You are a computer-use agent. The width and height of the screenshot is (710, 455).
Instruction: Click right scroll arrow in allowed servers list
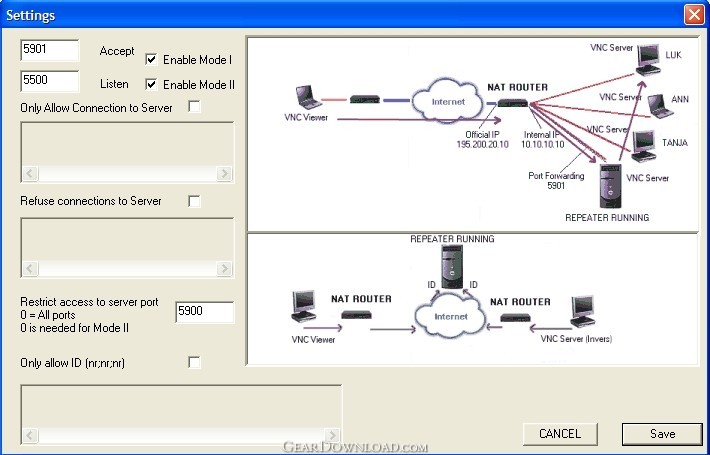(x=224, y=173)
